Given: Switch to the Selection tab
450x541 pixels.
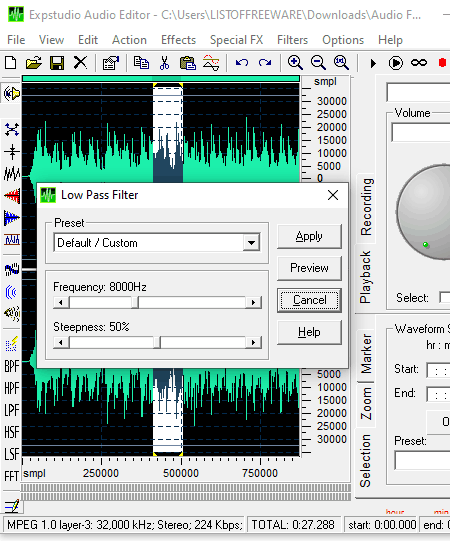Looking at the screenshot, I should [x=365, y=461].
